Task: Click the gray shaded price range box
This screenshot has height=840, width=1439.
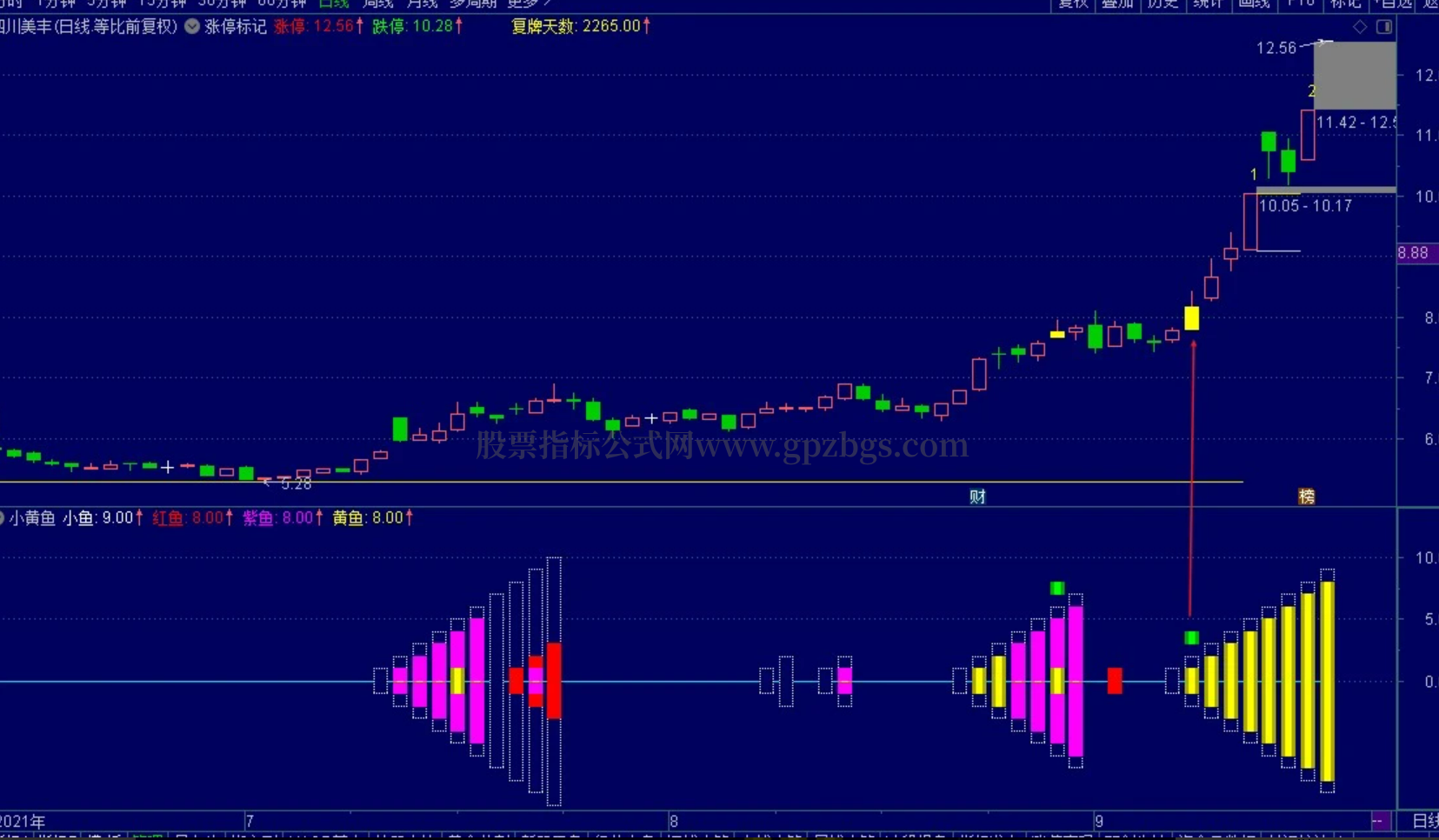Action: point(1355,76)
